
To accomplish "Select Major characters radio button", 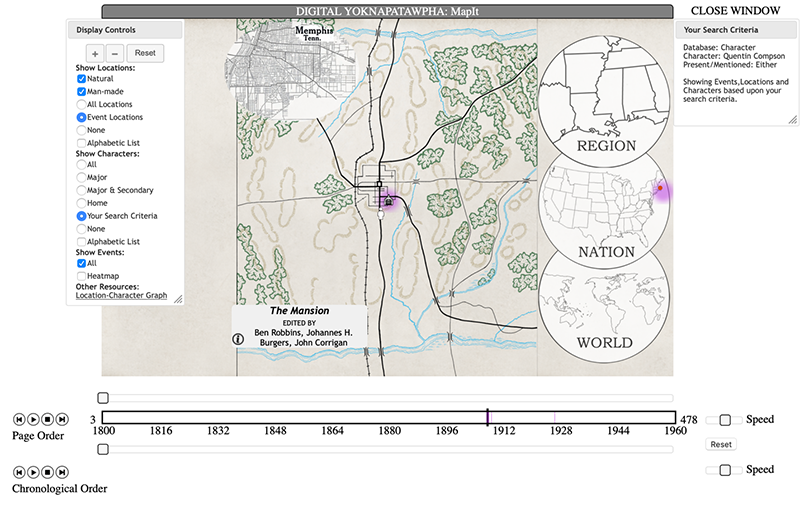I will tap(81, 177).
